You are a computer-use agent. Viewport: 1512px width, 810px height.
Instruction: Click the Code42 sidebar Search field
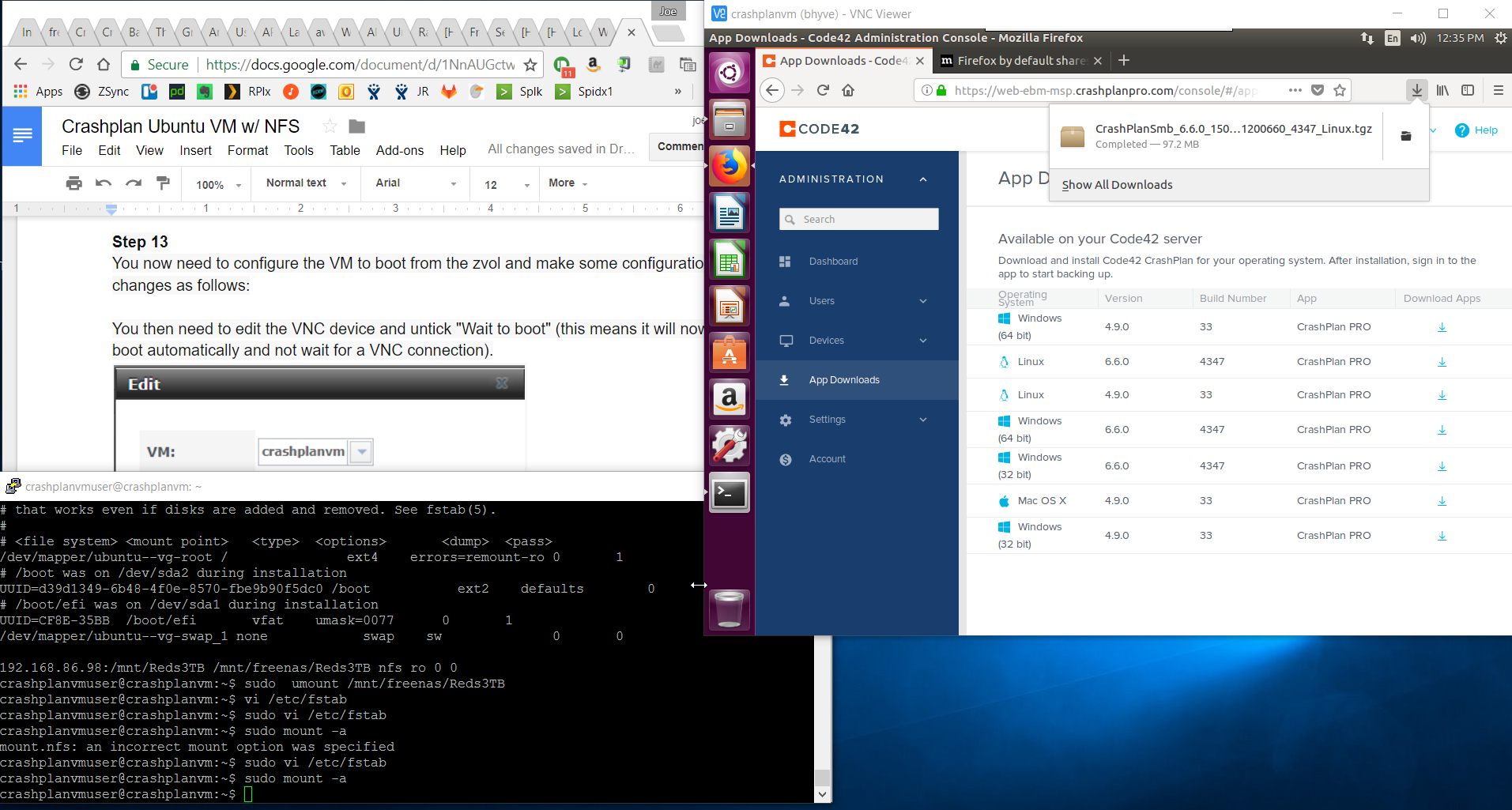click(858, 219)
